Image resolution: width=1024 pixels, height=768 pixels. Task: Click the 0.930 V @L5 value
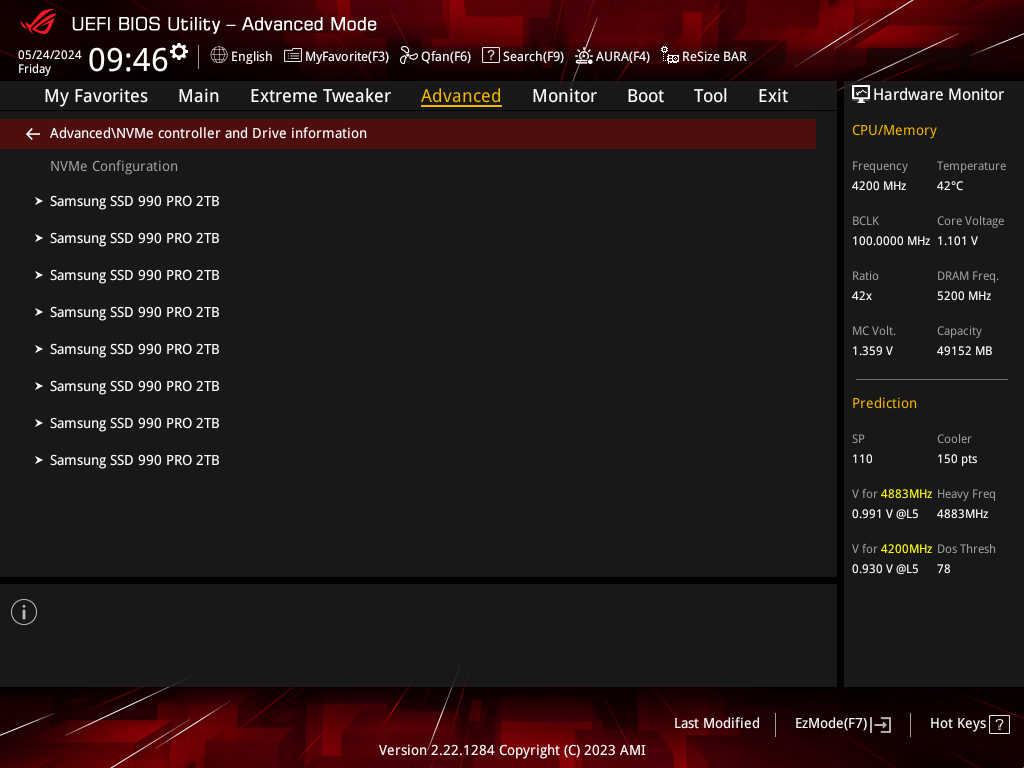pos(885,569)
